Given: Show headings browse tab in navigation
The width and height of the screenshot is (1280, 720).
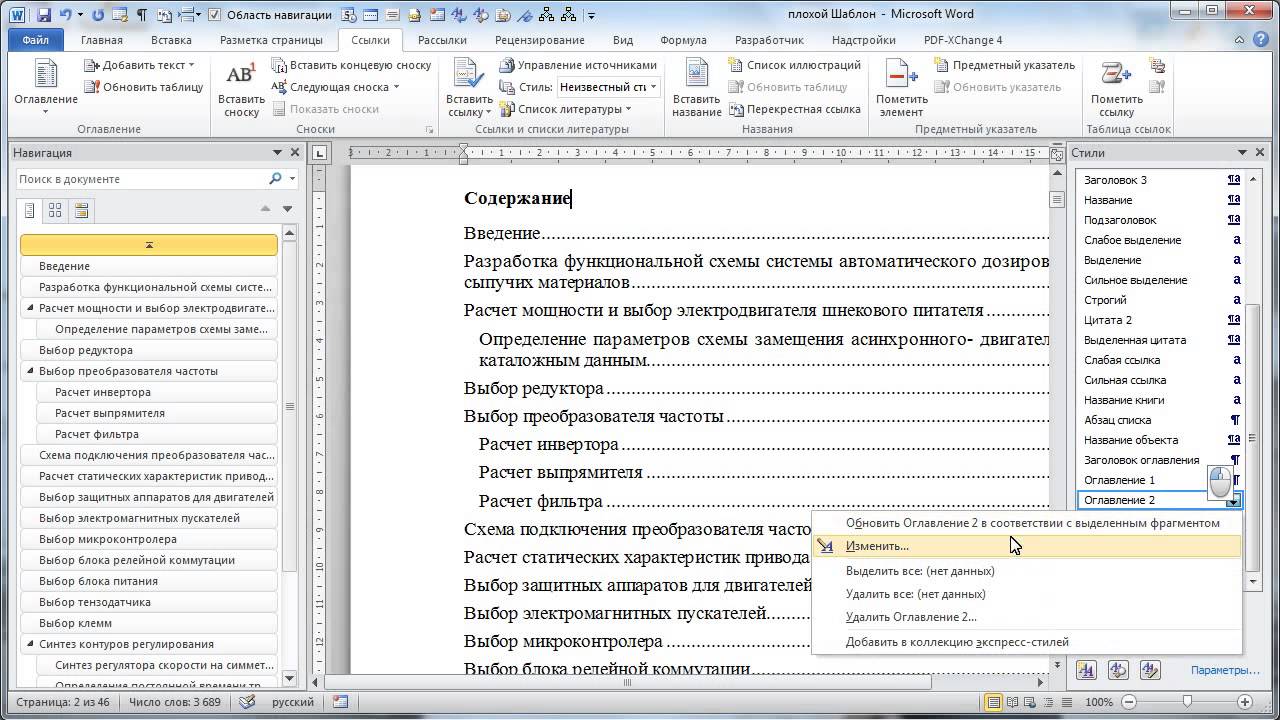Looking at the screenshot, I should pyautogui.click(x=30, y=210).
